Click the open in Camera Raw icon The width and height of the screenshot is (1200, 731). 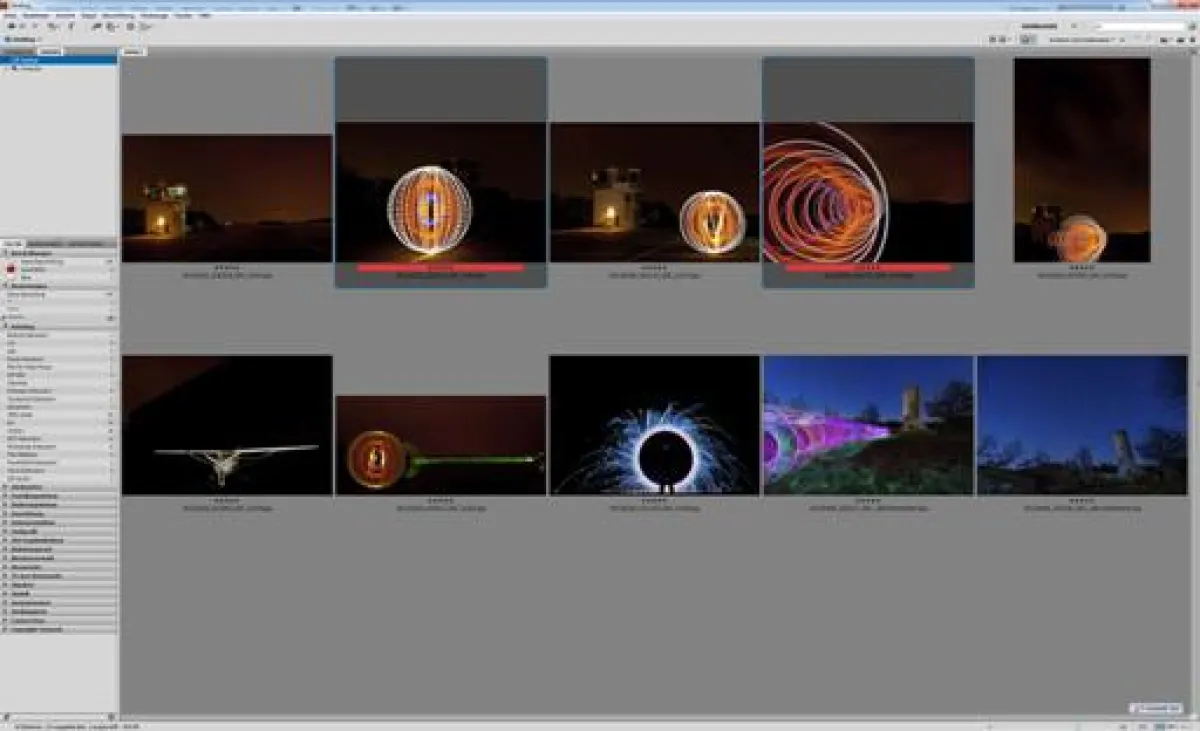point(130,26)
